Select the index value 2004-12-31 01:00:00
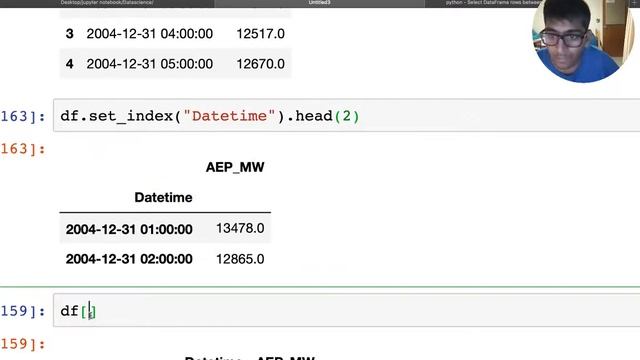Screen dimensions: 640x360 pyautogui.click(x=129, y=229)
